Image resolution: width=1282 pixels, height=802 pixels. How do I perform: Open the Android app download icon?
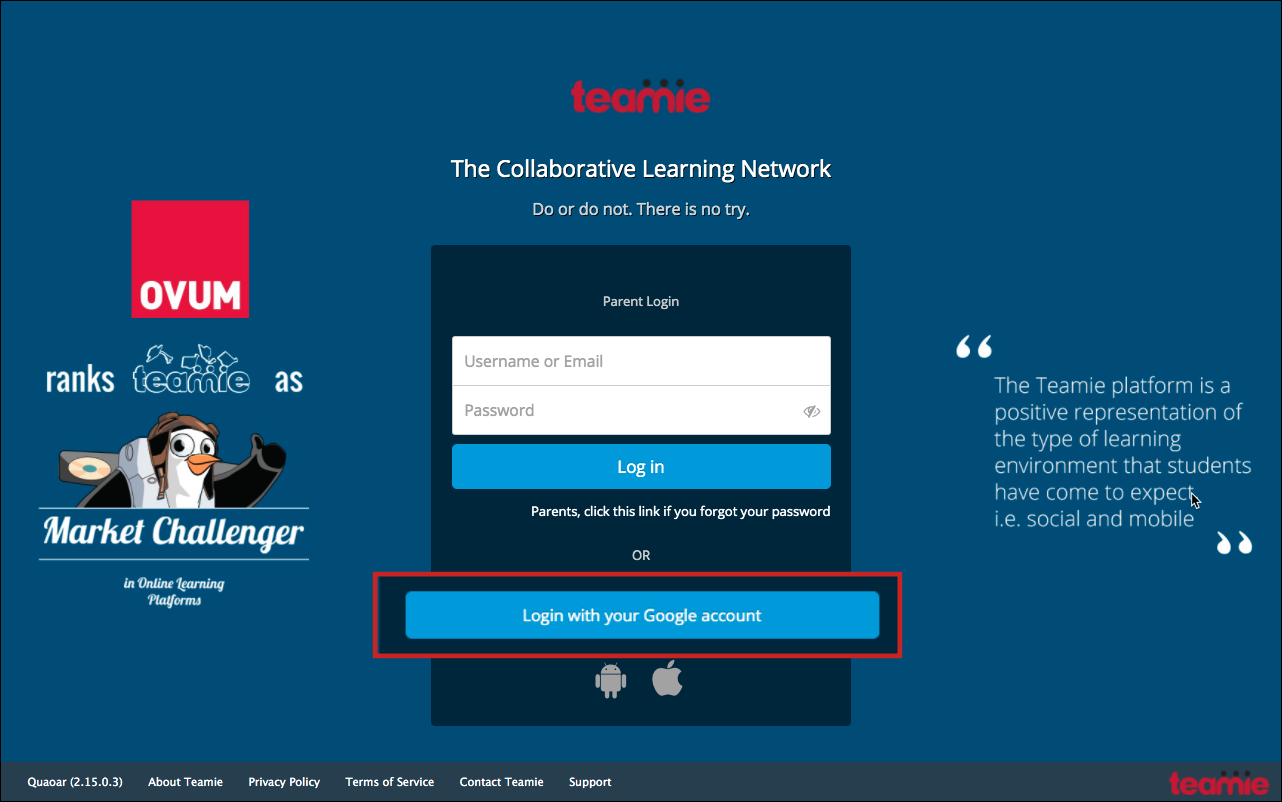pyautogui.click(x=610, y=680)
